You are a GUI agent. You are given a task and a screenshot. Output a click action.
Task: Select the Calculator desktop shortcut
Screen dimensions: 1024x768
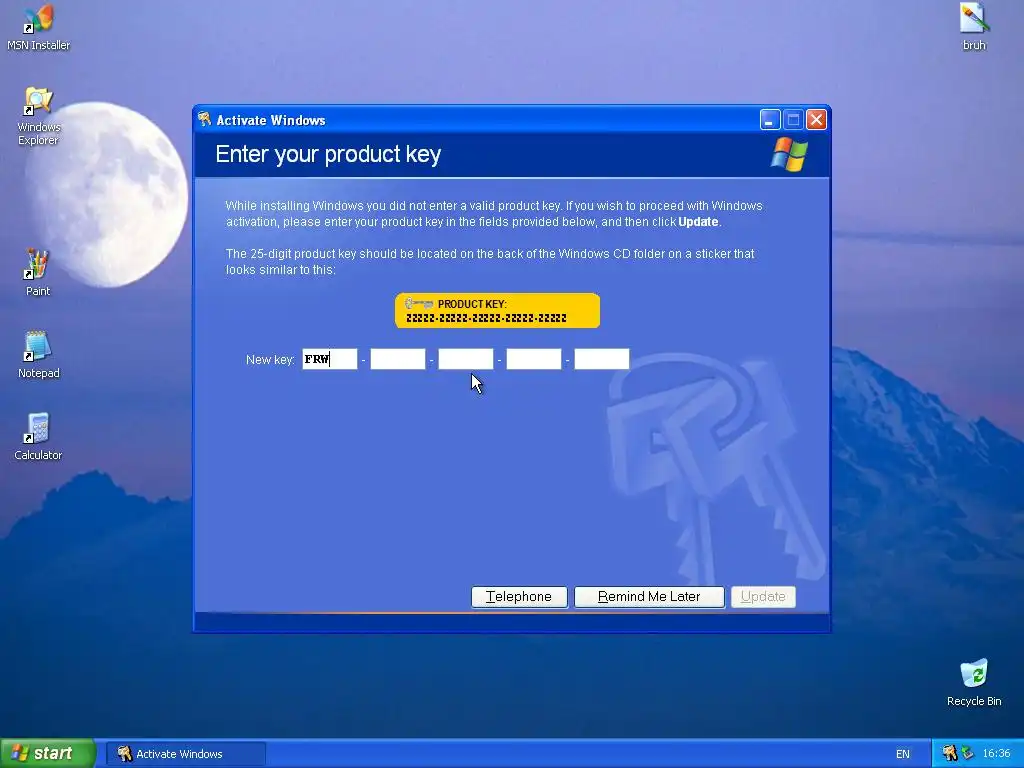point(38,437)
